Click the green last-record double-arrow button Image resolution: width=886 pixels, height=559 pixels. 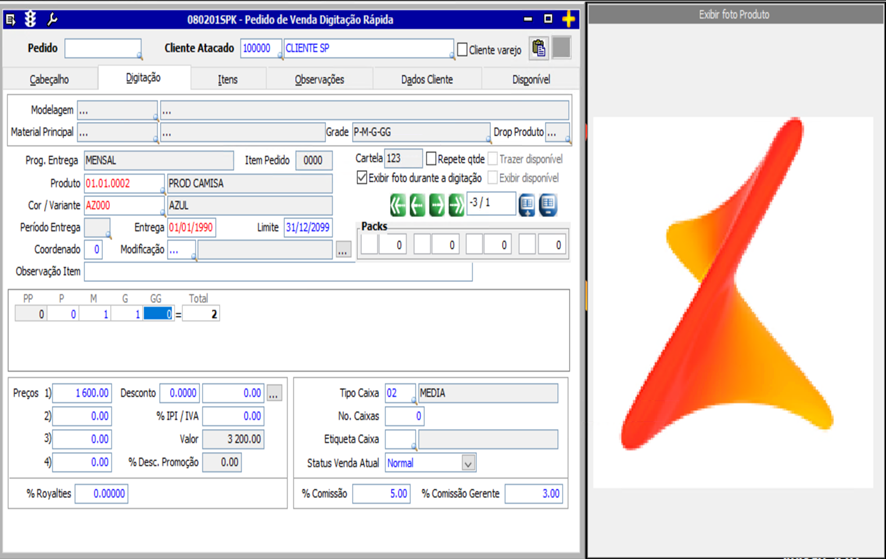(x=456, y=205)
